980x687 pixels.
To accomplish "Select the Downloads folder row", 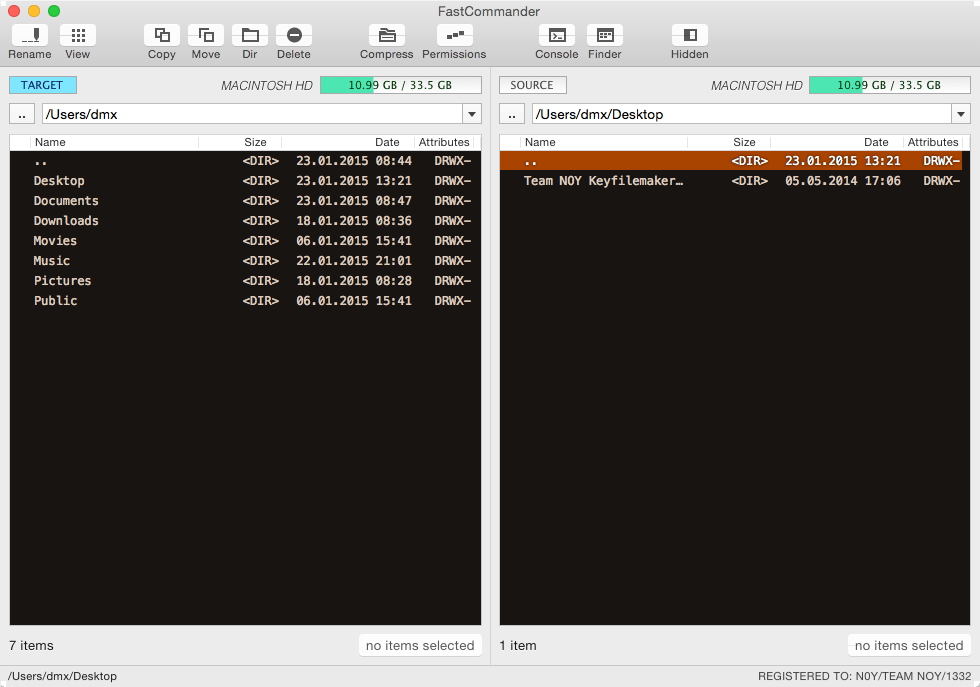I will click(245, 221).
